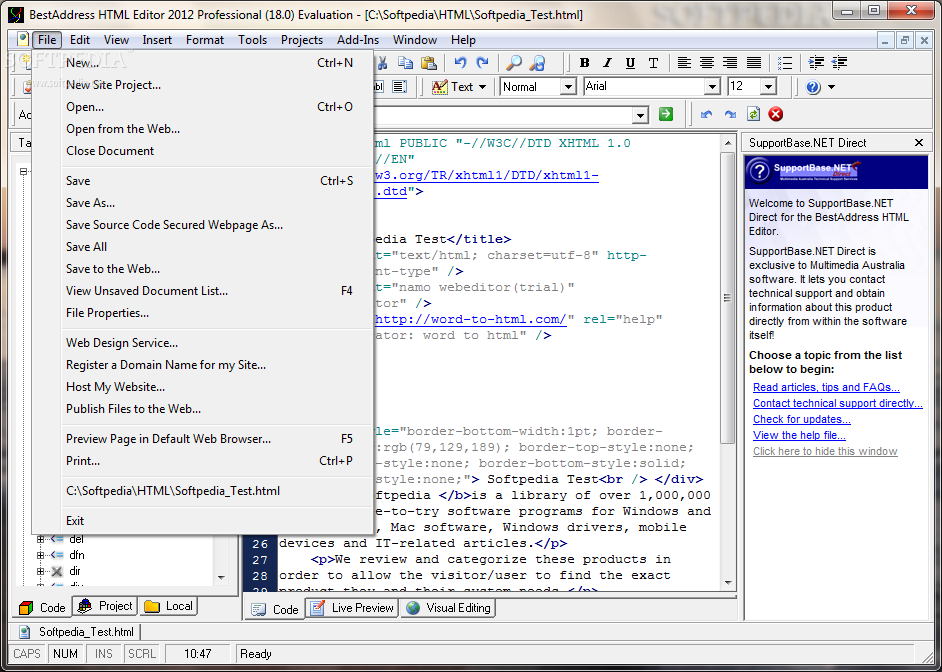Image resolution: width=942 pixels, height=672 pixels.
Task: Click the code editor vertical scrollbar
Action: coord(728,297)
